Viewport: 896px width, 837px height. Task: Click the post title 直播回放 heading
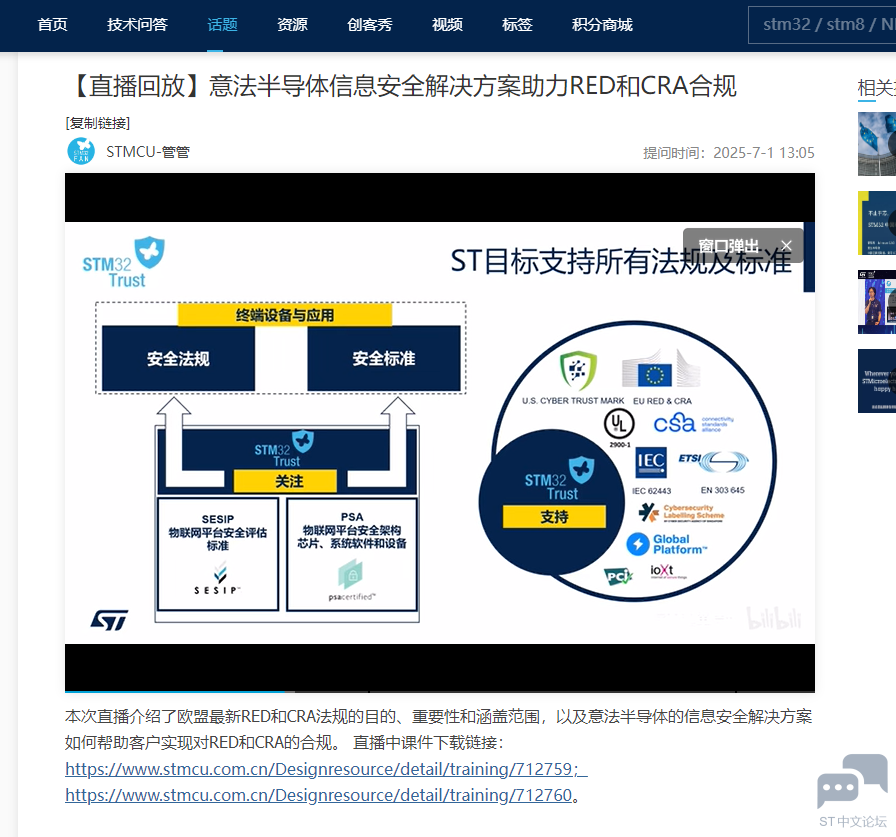click(x=402, y=86)
